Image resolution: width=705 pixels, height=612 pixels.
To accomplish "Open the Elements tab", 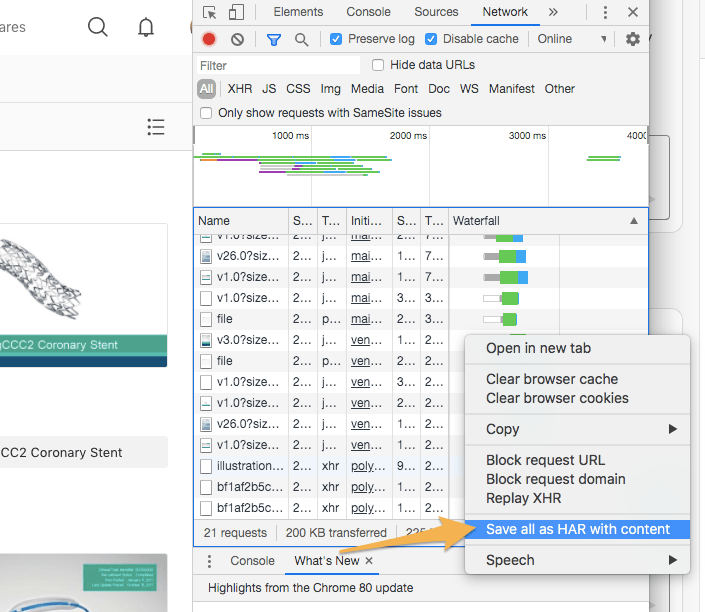I will pos(298,12).
